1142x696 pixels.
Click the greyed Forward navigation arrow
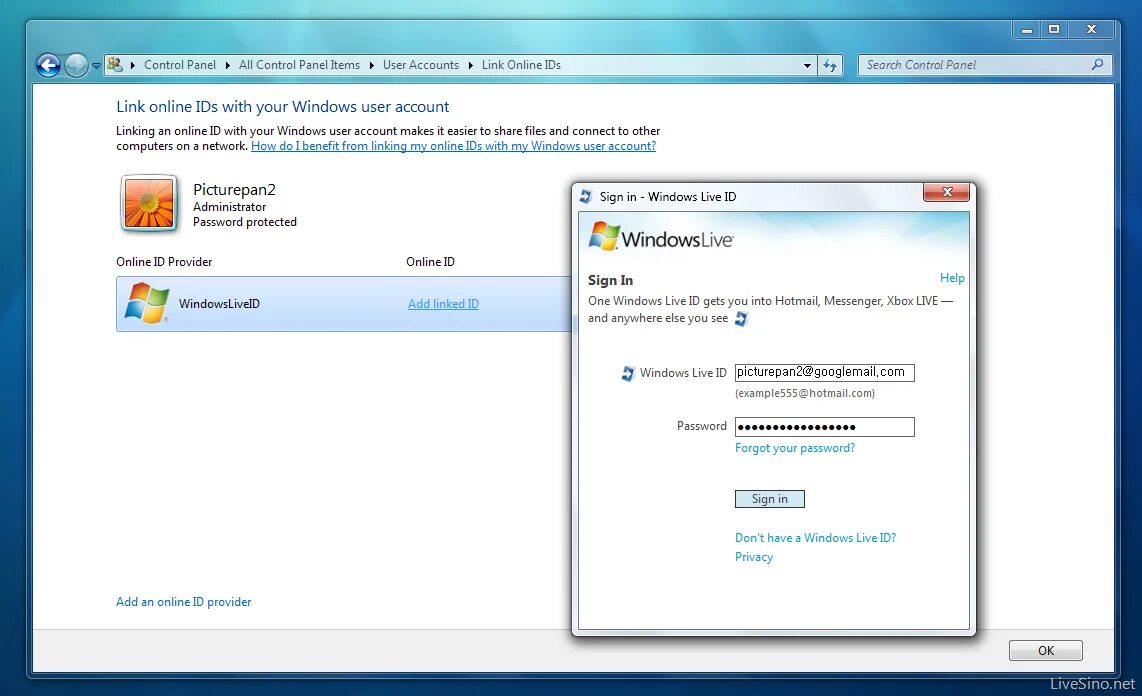(76, 66)
